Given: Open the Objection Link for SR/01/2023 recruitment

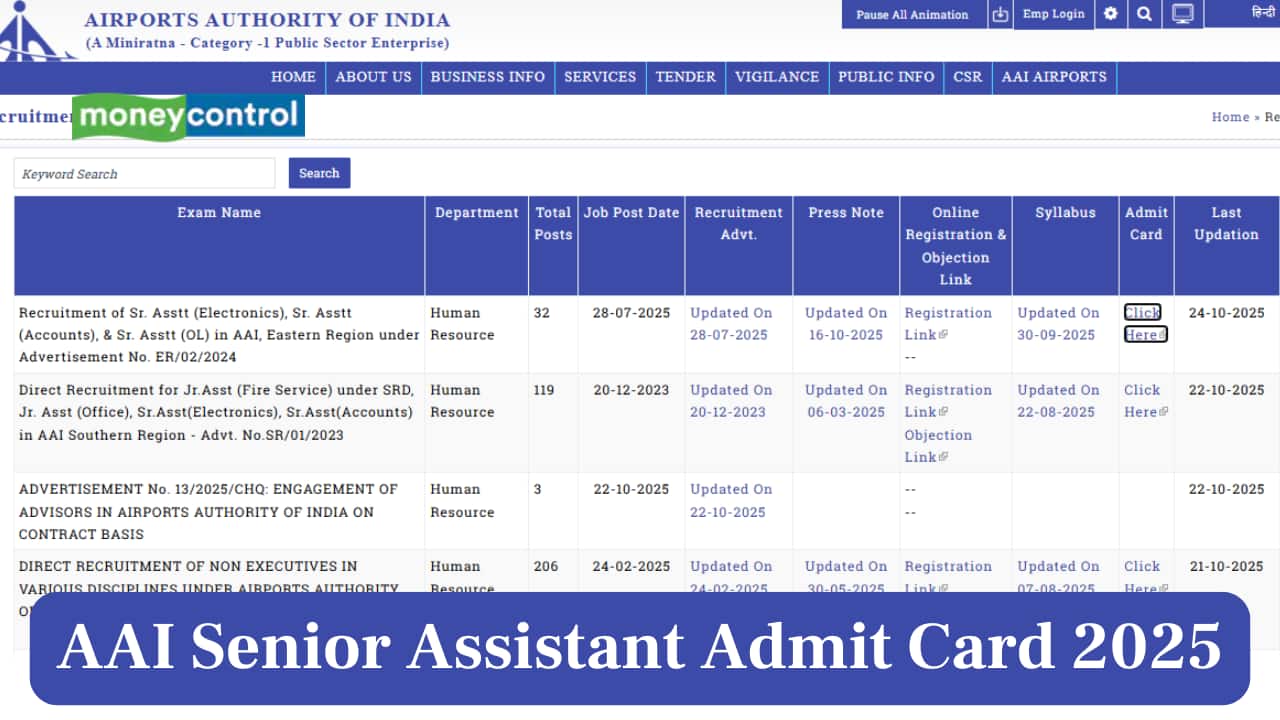Looking at the screenshot, I should (x=938, y=446).
